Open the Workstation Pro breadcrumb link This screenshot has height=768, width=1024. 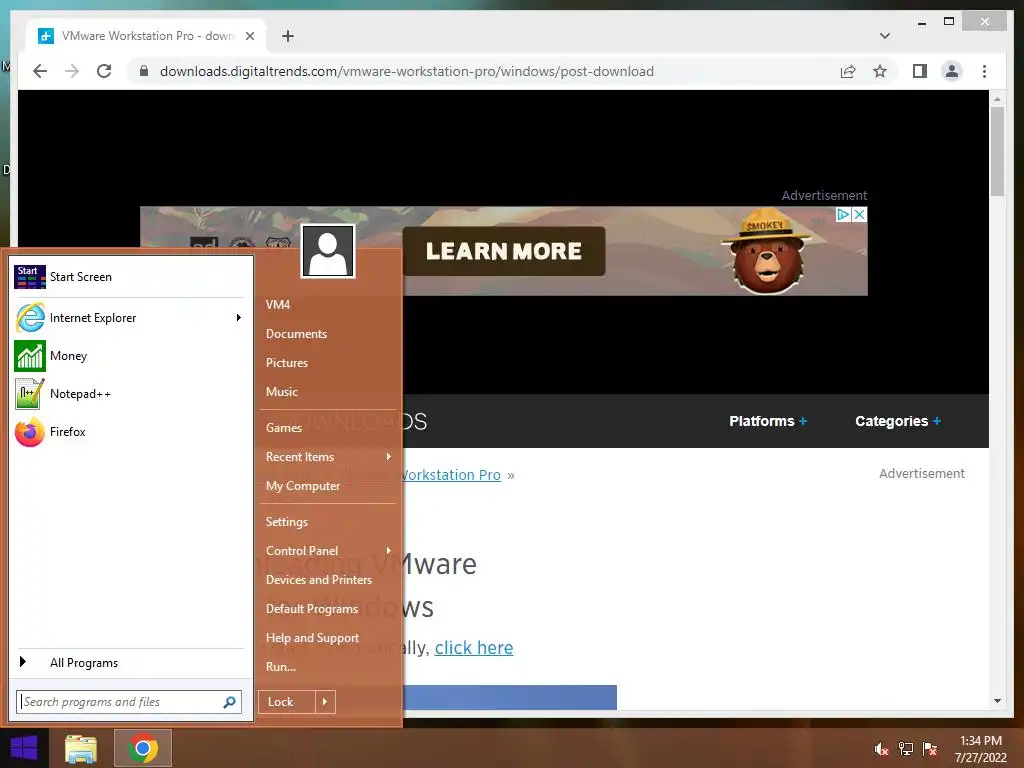pos(452,475)
